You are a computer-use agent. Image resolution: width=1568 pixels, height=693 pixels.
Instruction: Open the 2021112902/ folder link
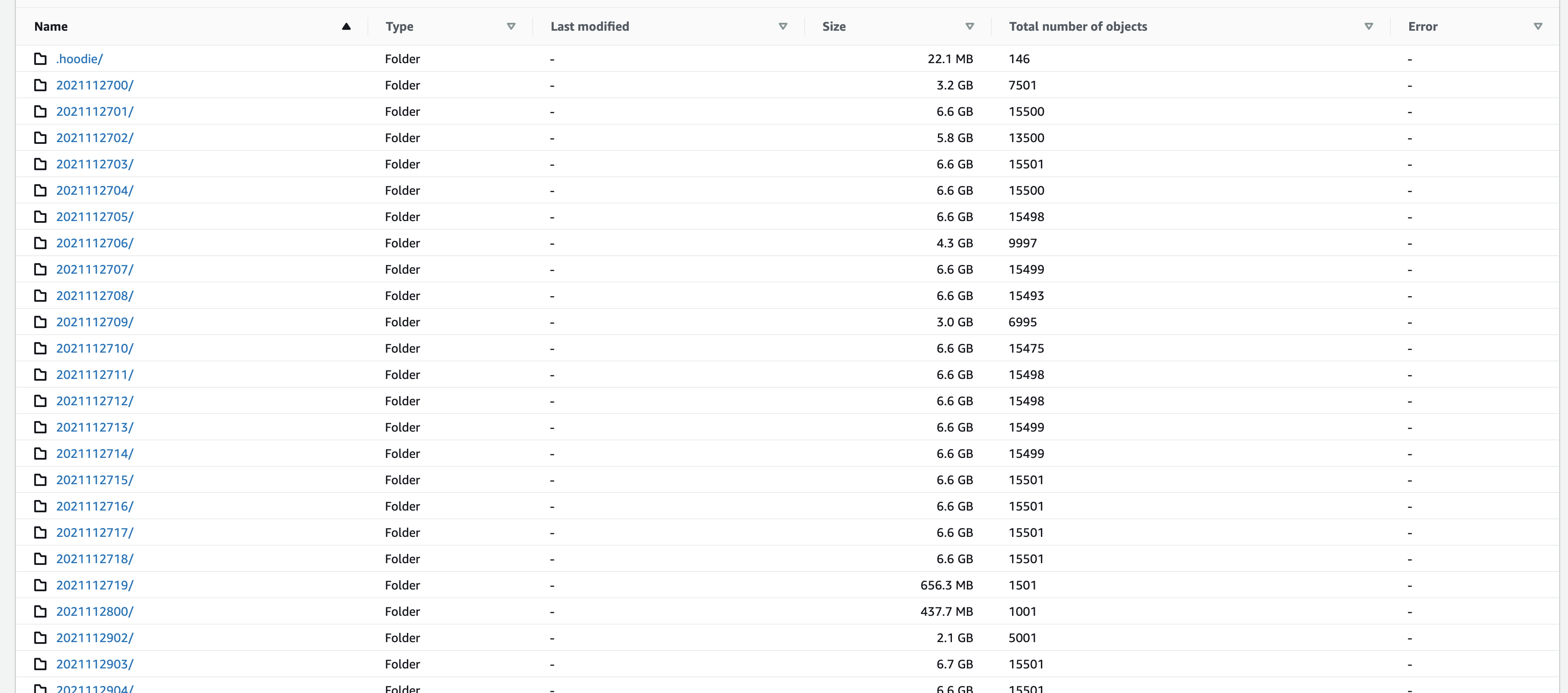[94, 638]
